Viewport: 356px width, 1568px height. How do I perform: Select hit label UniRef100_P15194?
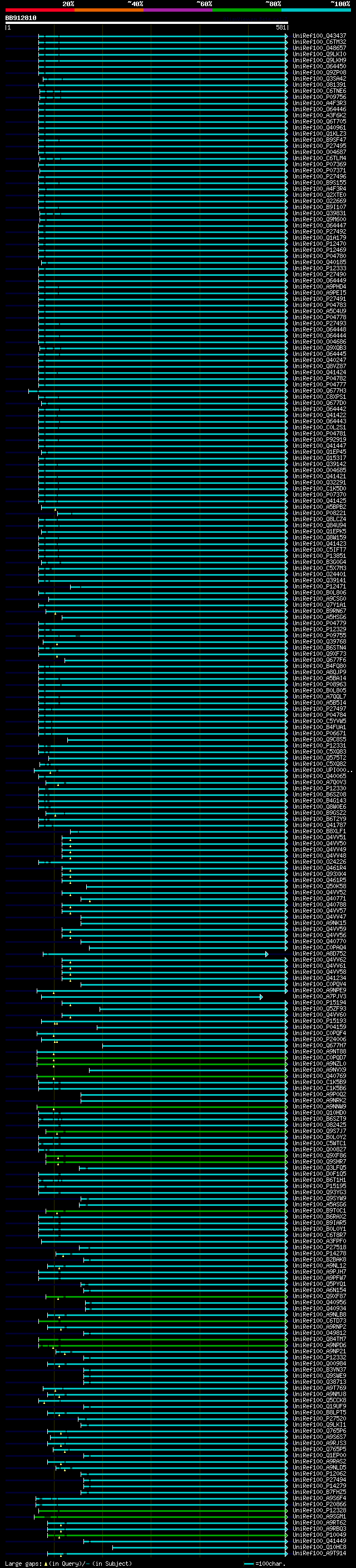tap(319, 1003)
